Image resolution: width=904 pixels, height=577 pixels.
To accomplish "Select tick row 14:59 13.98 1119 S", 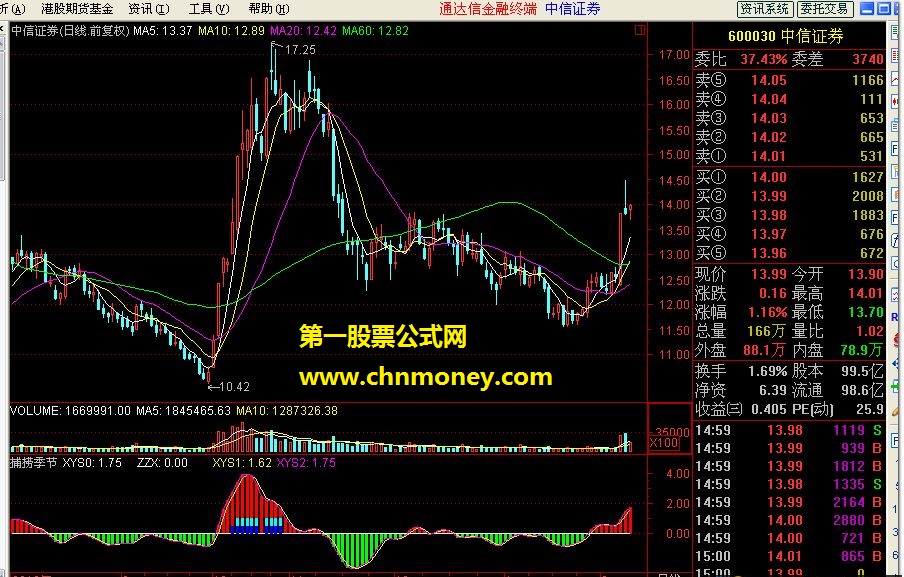I will [789, 430].
